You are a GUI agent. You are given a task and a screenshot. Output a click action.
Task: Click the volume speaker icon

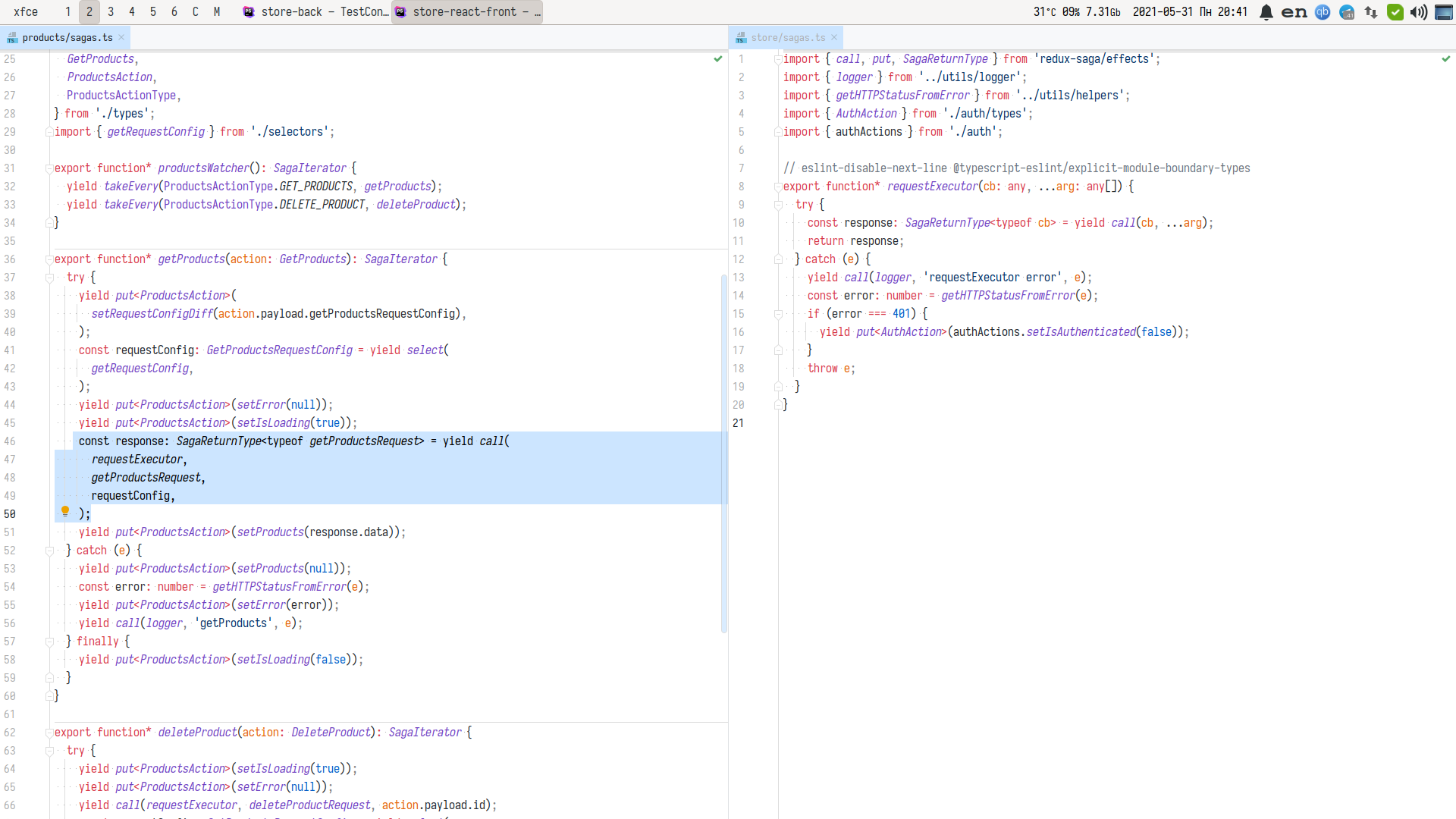click(1418, 12)
